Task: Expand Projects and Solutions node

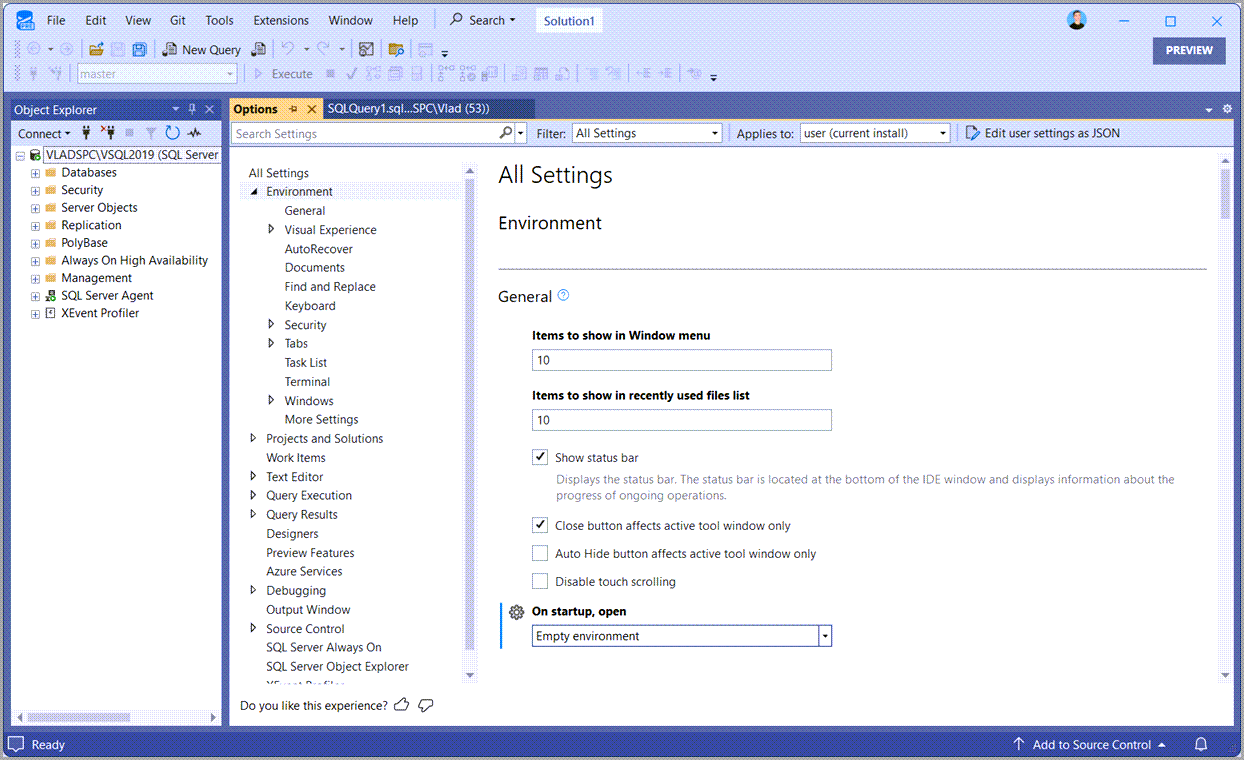Action: (x=253, y=438)
